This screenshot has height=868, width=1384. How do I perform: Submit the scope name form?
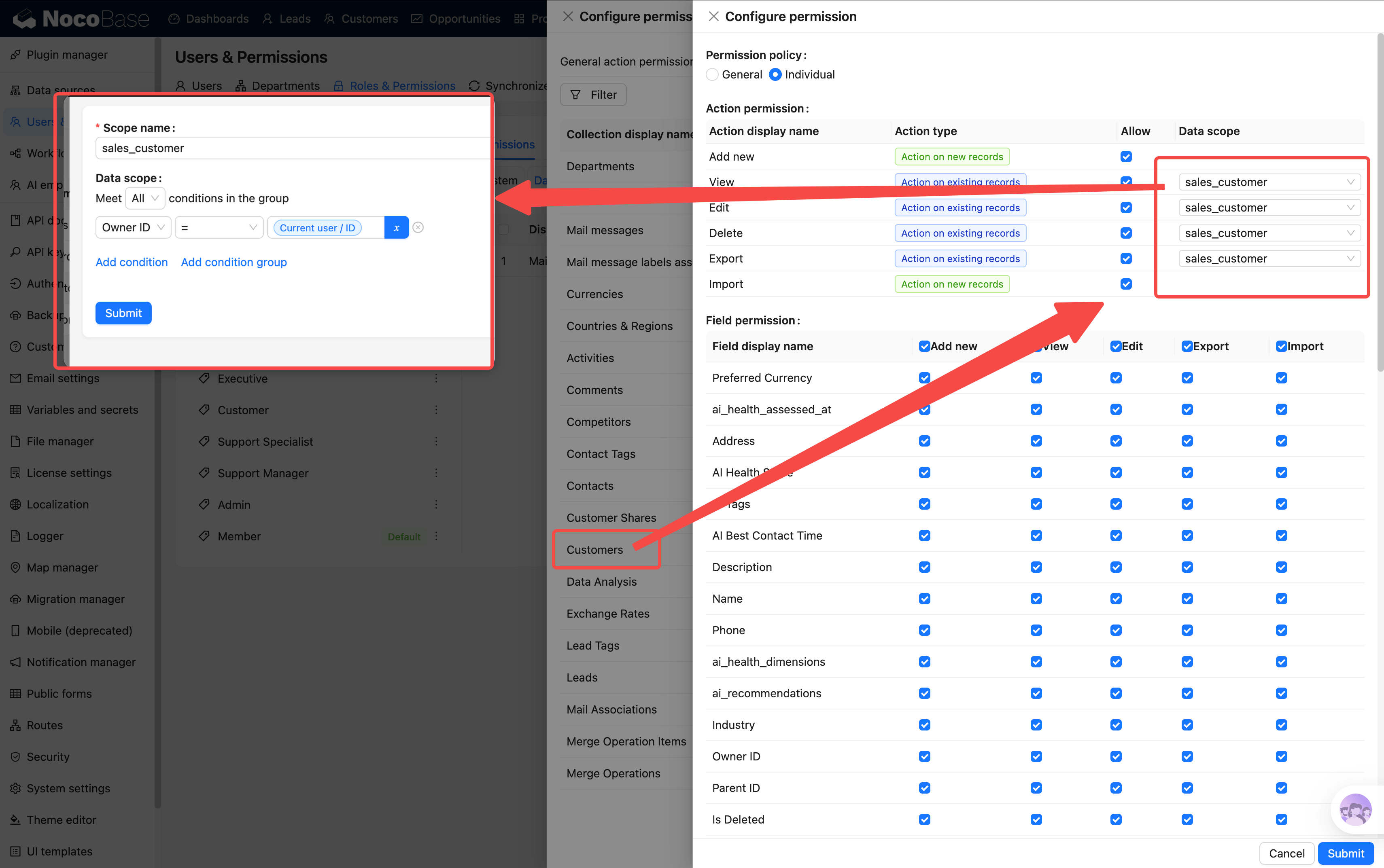[123, 313]
